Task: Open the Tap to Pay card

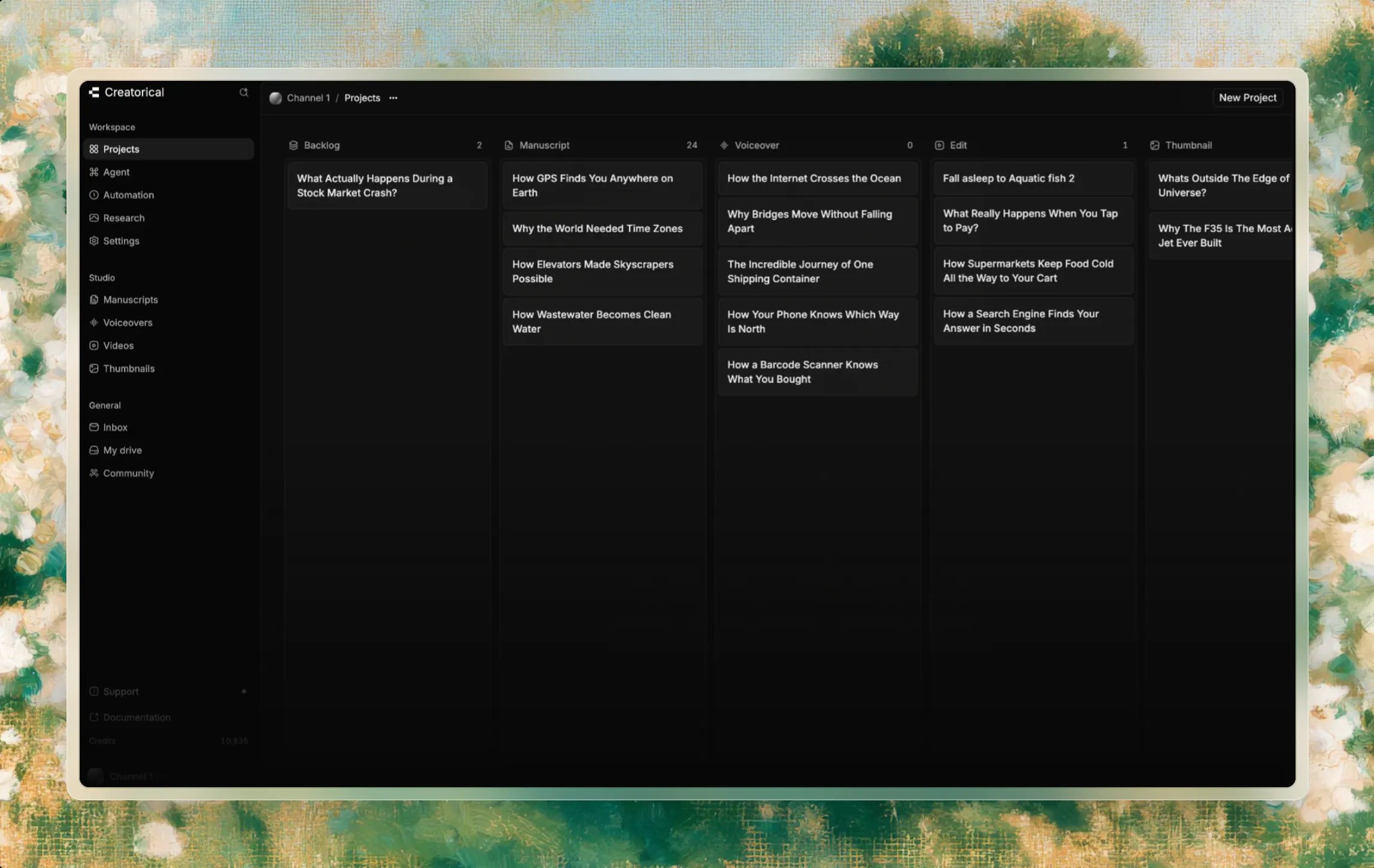Action: pyautogui.click(x=1033, y=221)
